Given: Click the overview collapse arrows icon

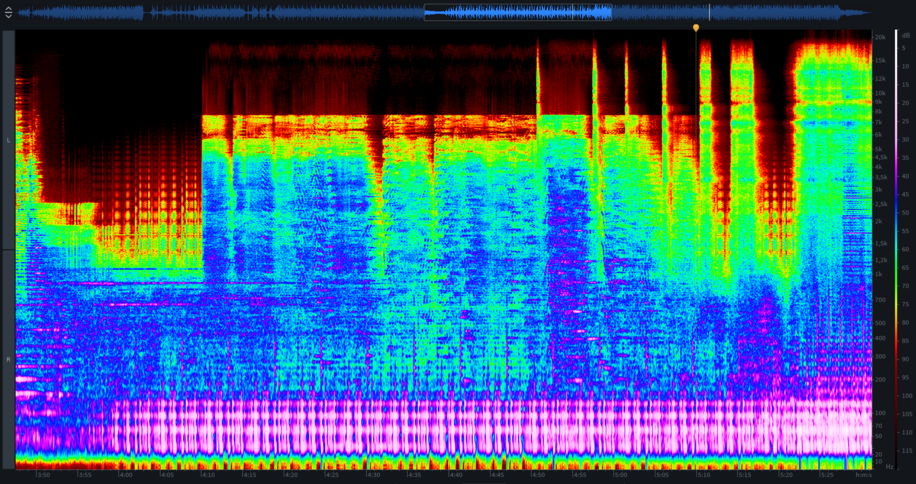Looking at the screenshot, I should [8, 13].
